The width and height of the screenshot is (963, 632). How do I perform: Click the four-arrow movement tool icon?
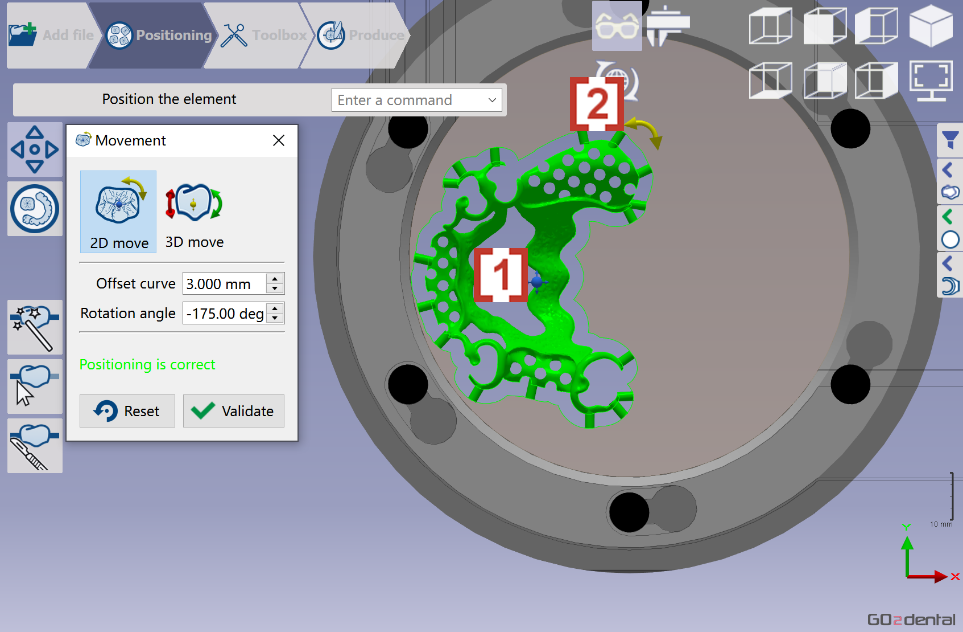pyautogui.click(x=35, y=149)
